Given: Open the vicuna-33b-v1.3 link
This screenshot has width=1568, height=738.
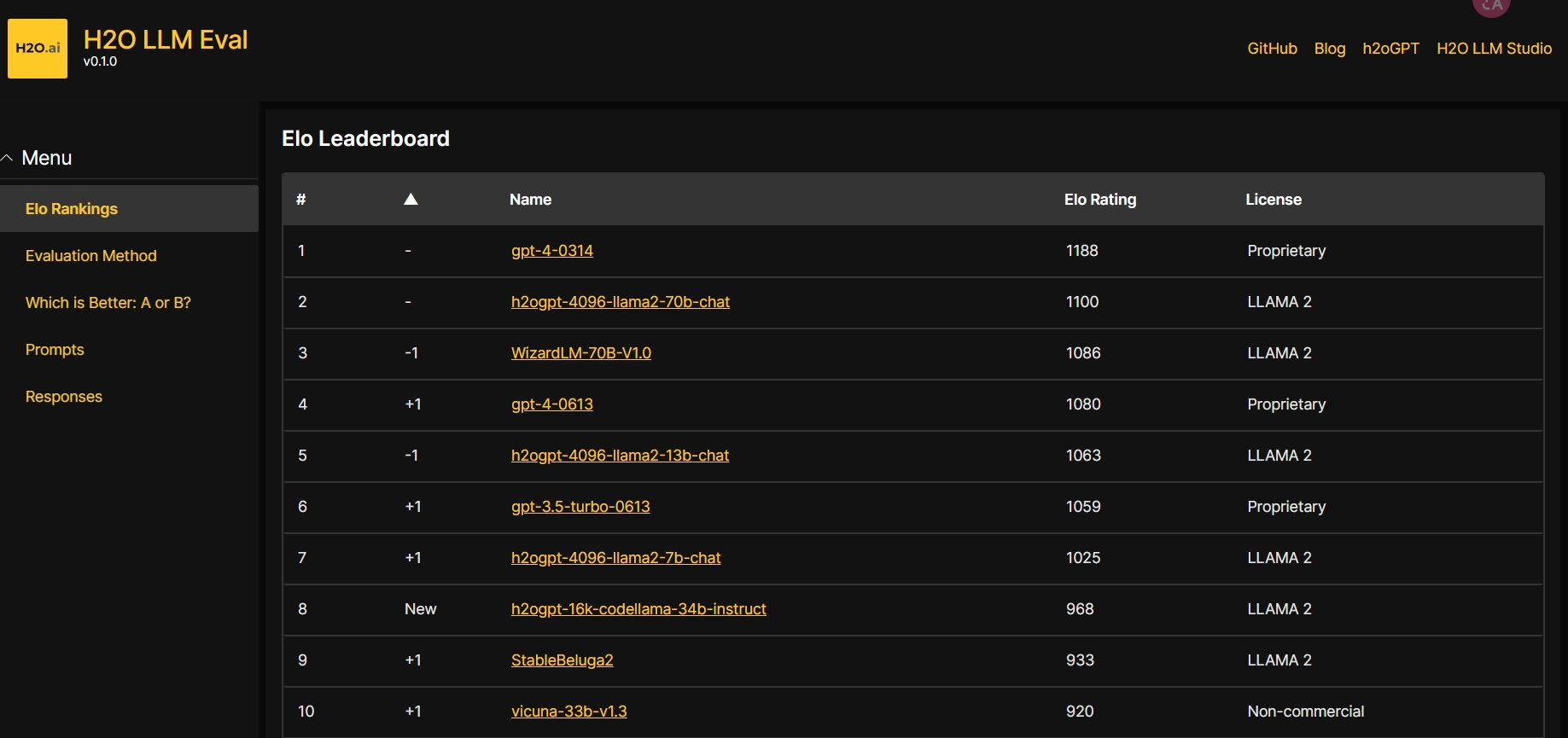Looking at the screenshot, I should (x=568, y=712).
